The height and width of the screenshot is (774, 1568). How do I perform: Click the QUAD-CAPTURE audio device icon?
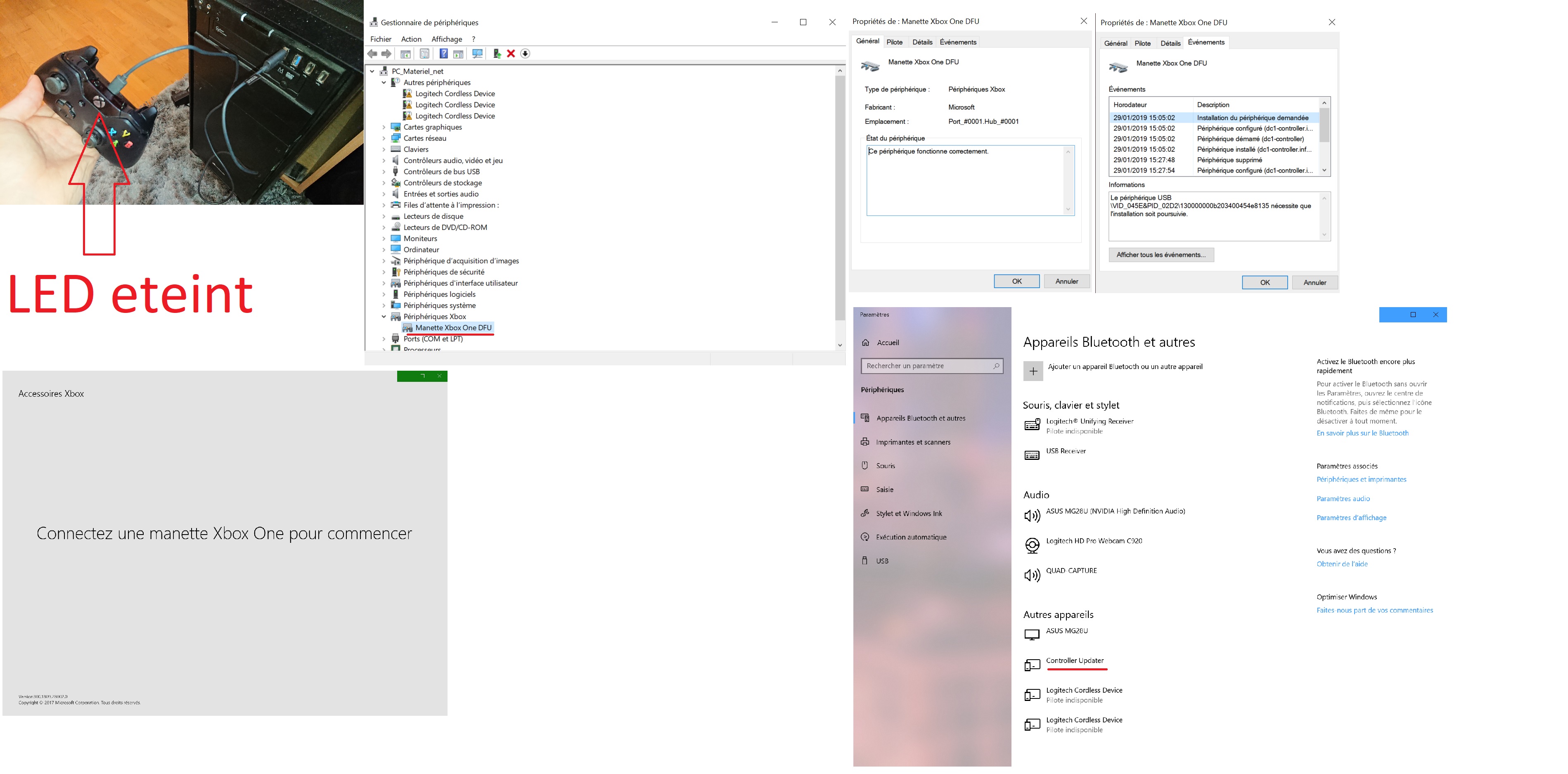pyautogui.click(x=1033, y=575)
